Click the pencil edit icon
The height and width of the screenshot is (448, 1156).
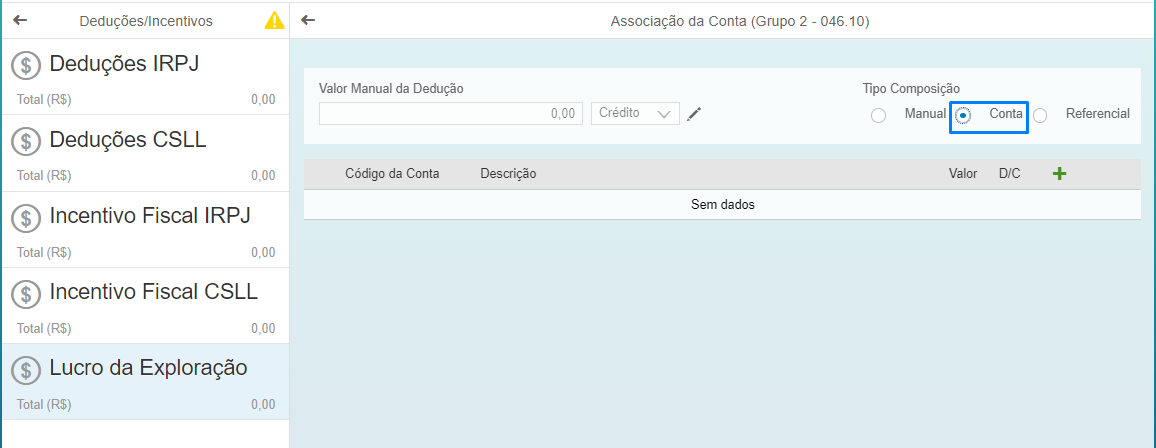[694, 113]
